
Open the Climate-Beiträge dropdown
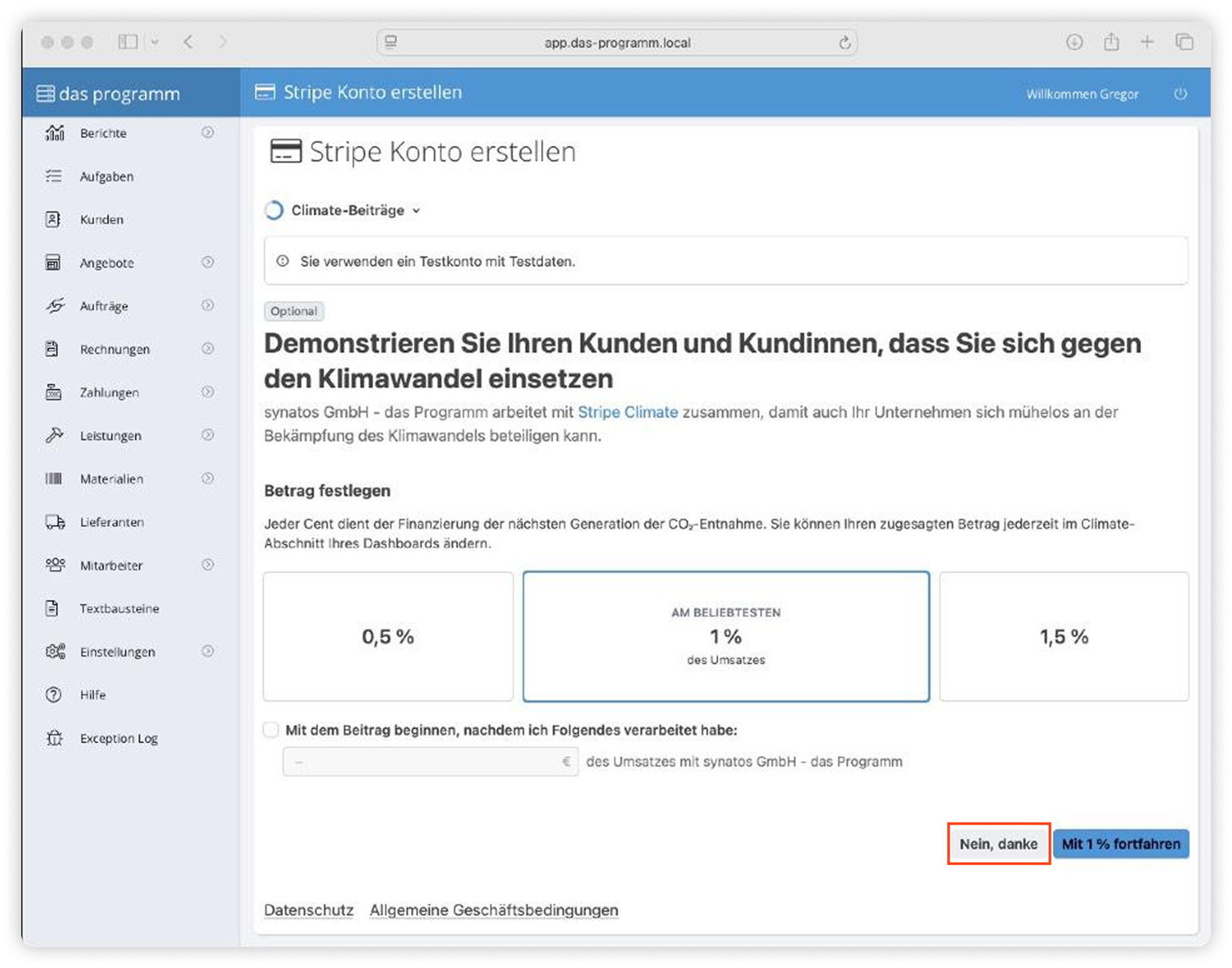[355, 211]
